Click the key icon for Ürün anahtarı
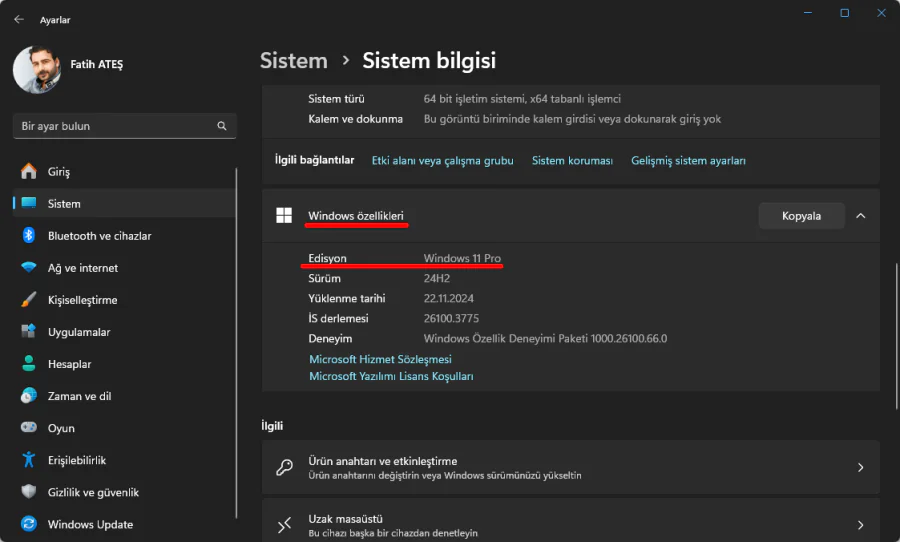 pyautogui.click(x=284, y=467)
